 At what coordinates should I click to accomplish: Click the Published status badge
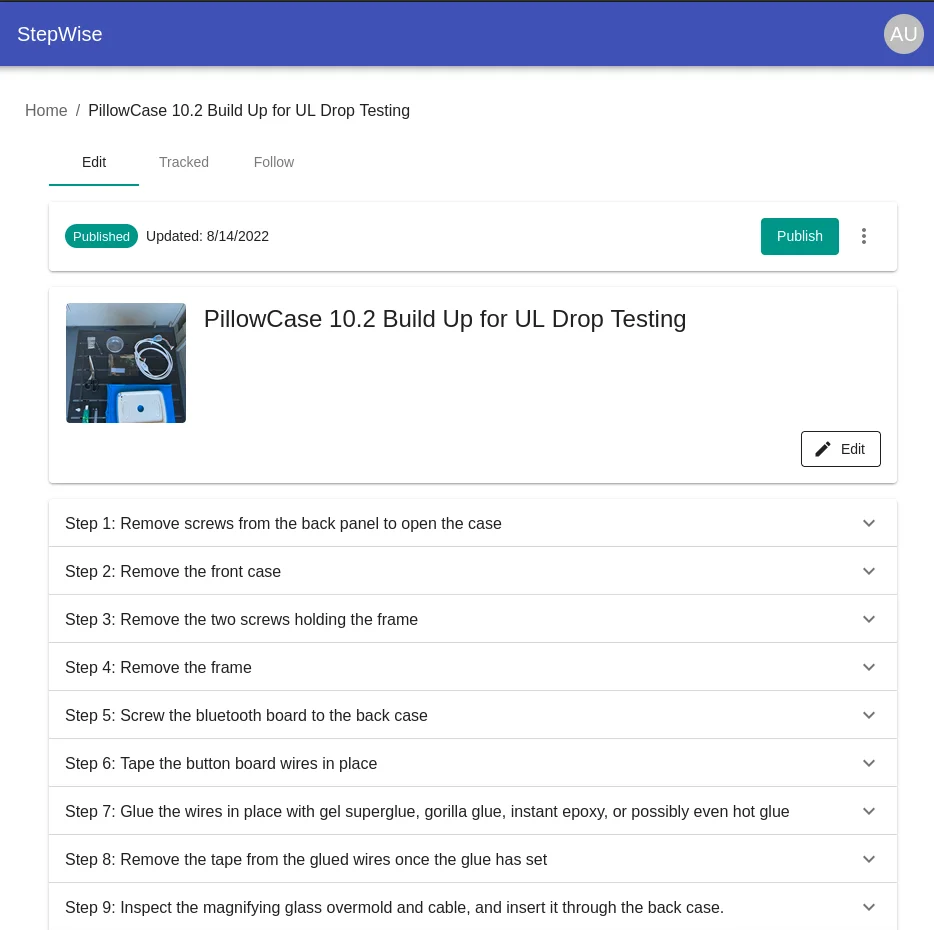(x=101, y=236)
